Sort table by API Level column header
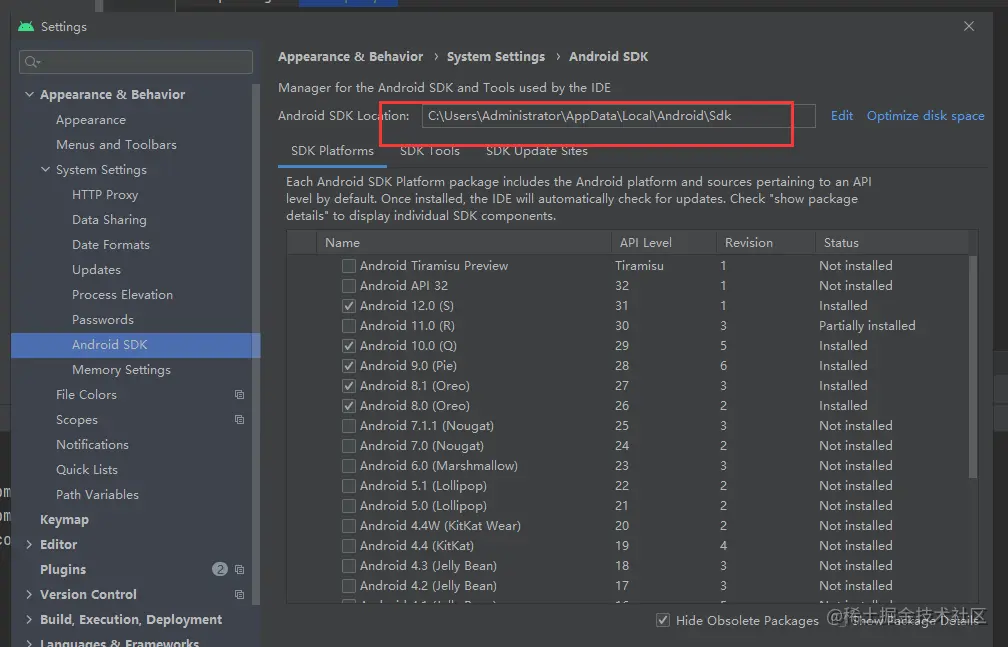The image size is (1008, 647). pyautogui.click(x=663, y=242)
